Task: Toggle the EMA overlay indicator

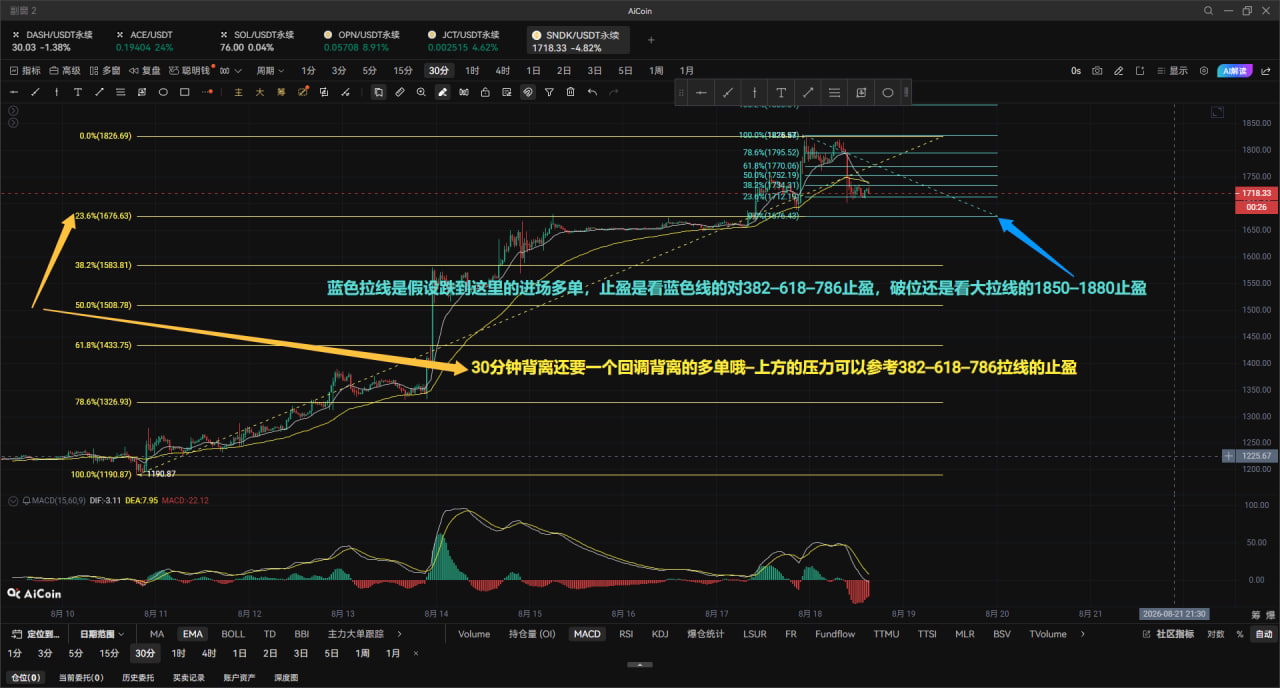Action: (192, 634)
